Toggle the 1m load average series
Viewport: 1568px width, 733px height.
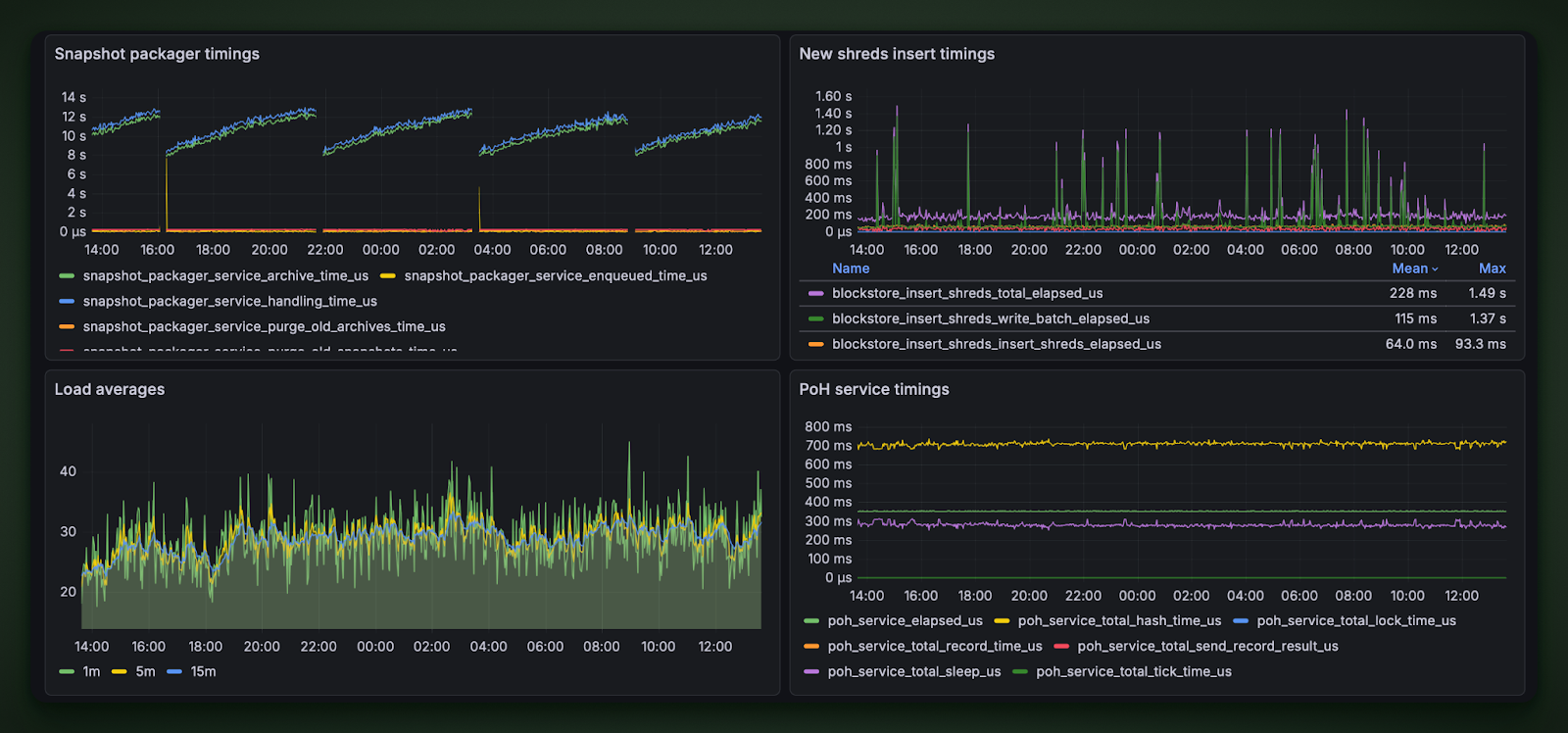point(91,671)
